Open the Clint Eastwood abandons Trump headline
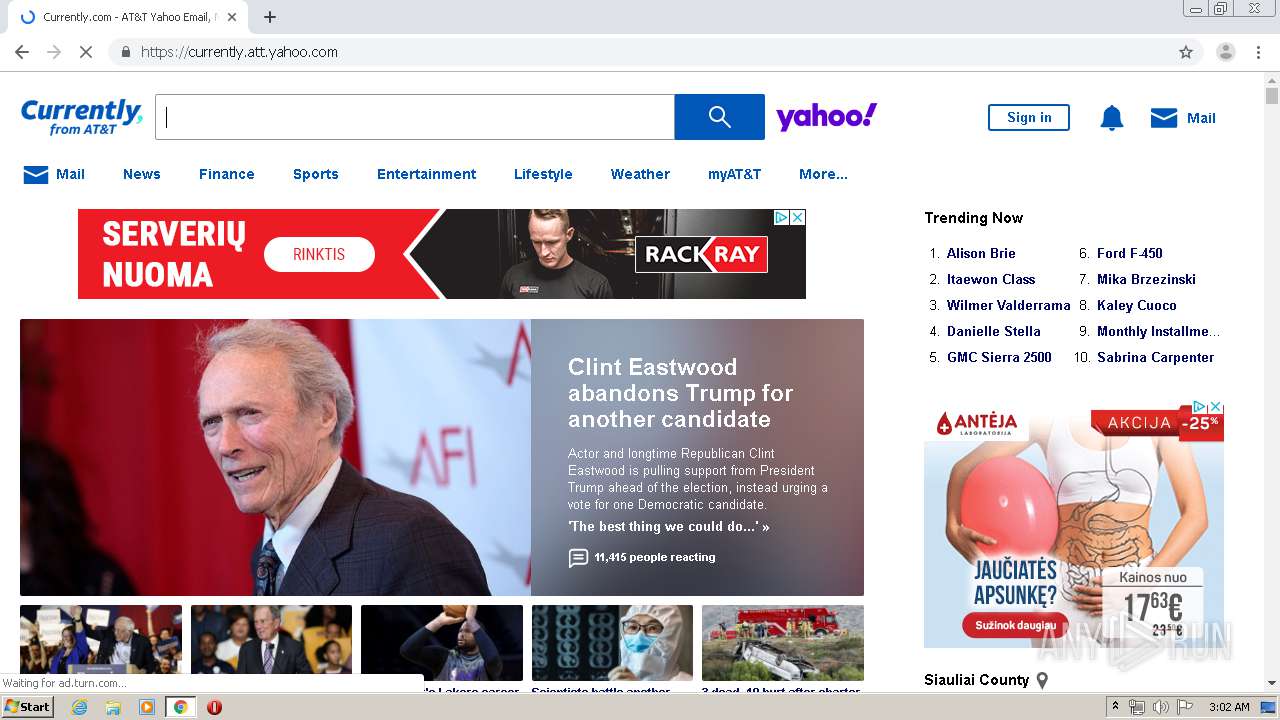This screenshot has width=1280, height=720. pos(681,393)
